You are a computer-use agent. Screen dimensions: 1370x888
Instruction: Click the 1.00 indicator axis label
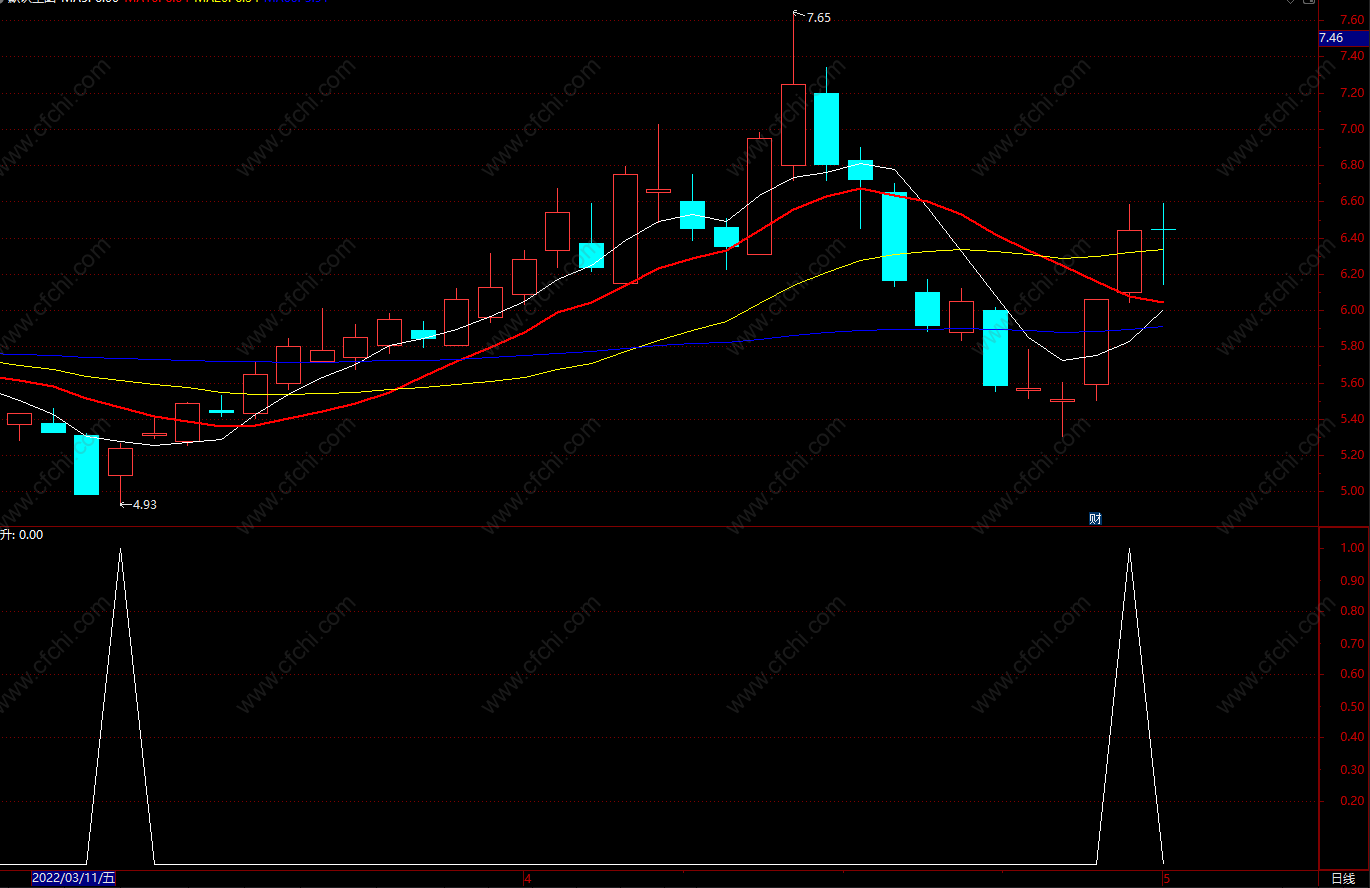tap(1352, 548)
